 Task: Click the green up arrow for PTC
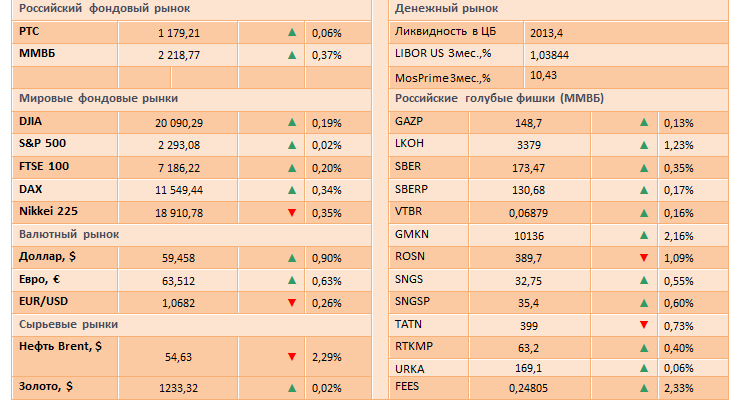(x=292, y=32)
